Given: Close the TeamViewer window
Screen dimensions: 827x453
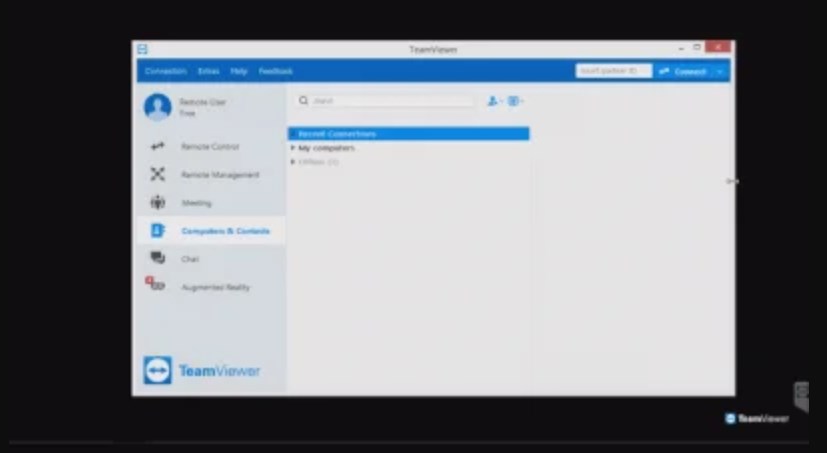Looking at the screenshot, I should coord(717,47).
